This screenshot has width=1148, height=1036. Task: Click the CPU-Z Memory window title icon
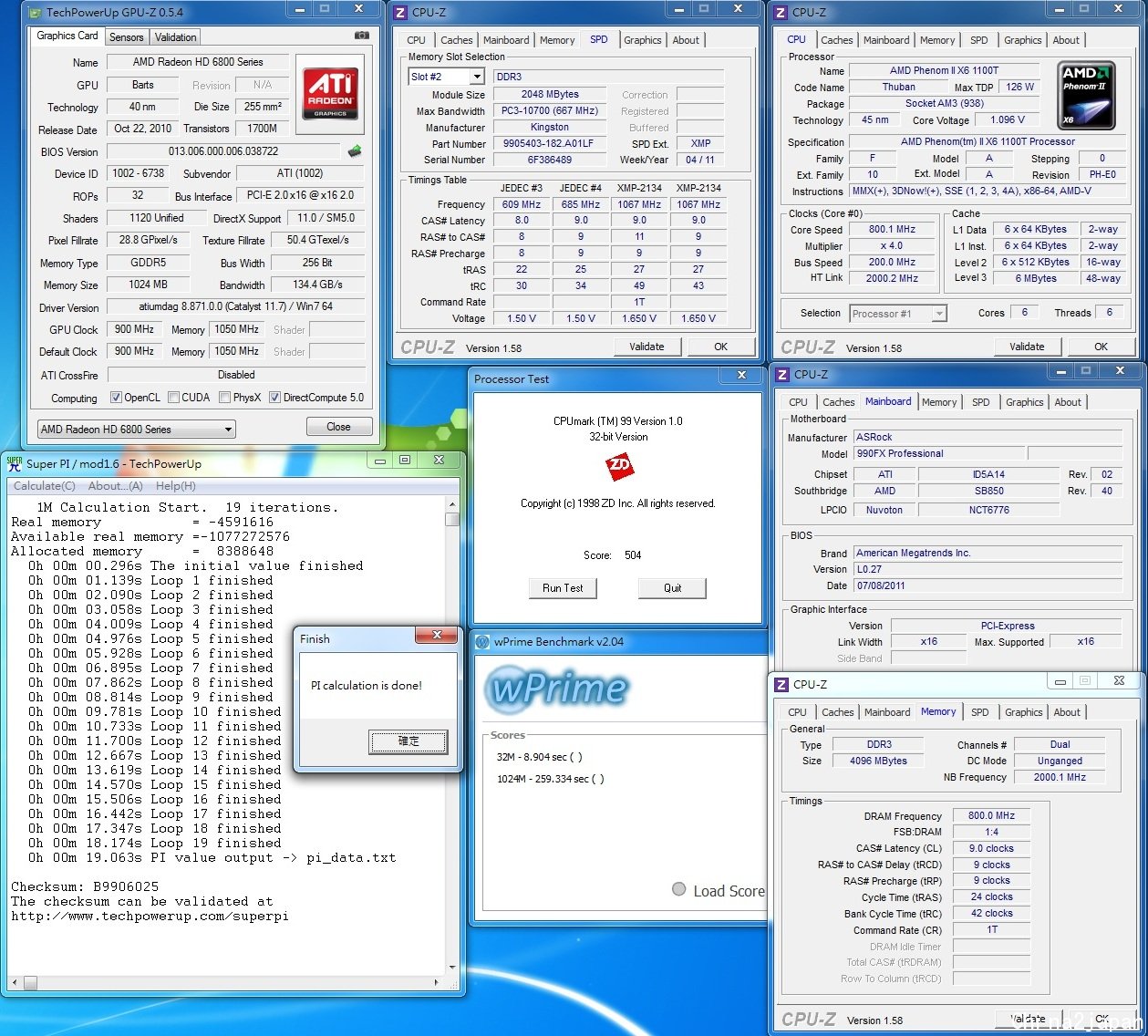pyautogui.click(x=781, y=684)
